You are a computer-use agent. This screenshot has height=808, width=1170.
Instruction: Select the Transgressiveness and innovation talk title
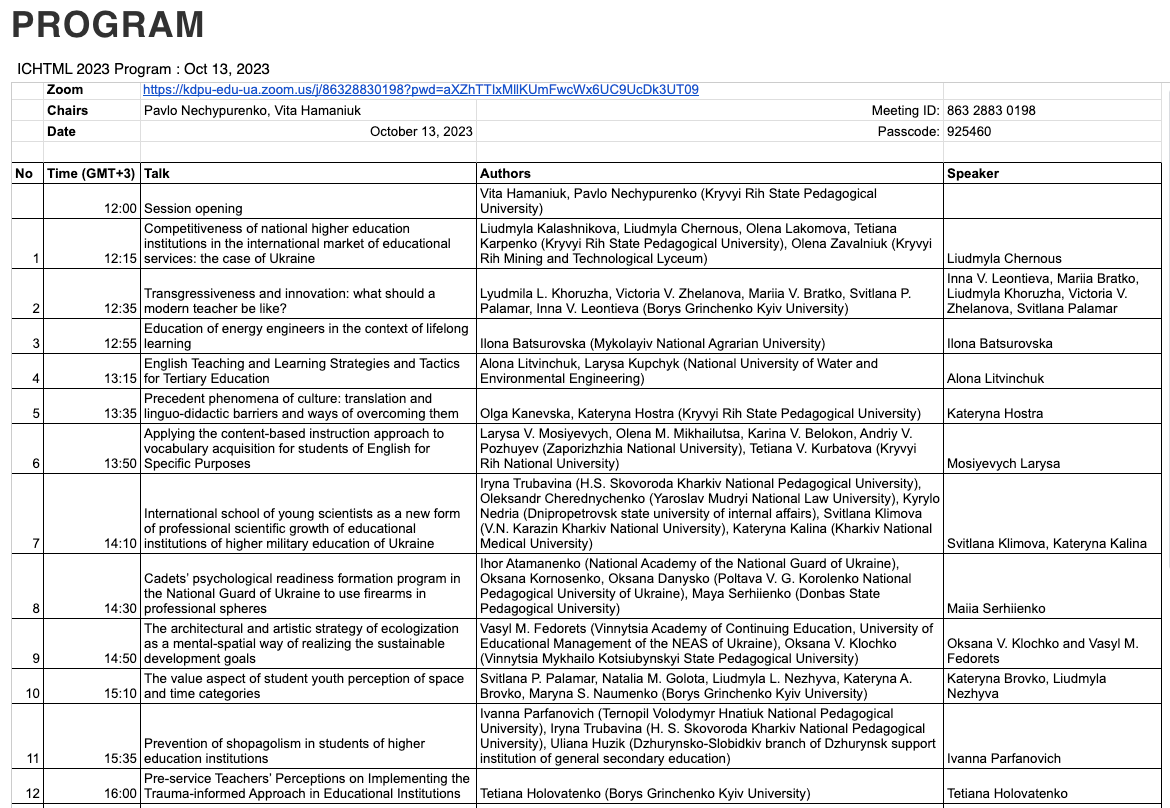tap(290, 301)
